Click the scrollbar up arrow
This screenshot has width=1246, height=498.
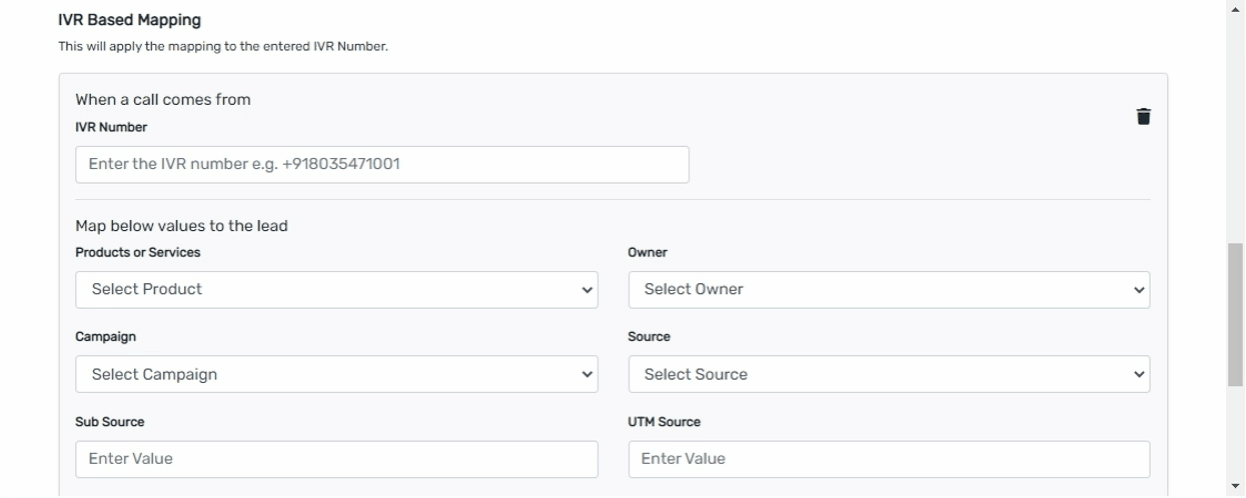click(x=1236, y=7)
